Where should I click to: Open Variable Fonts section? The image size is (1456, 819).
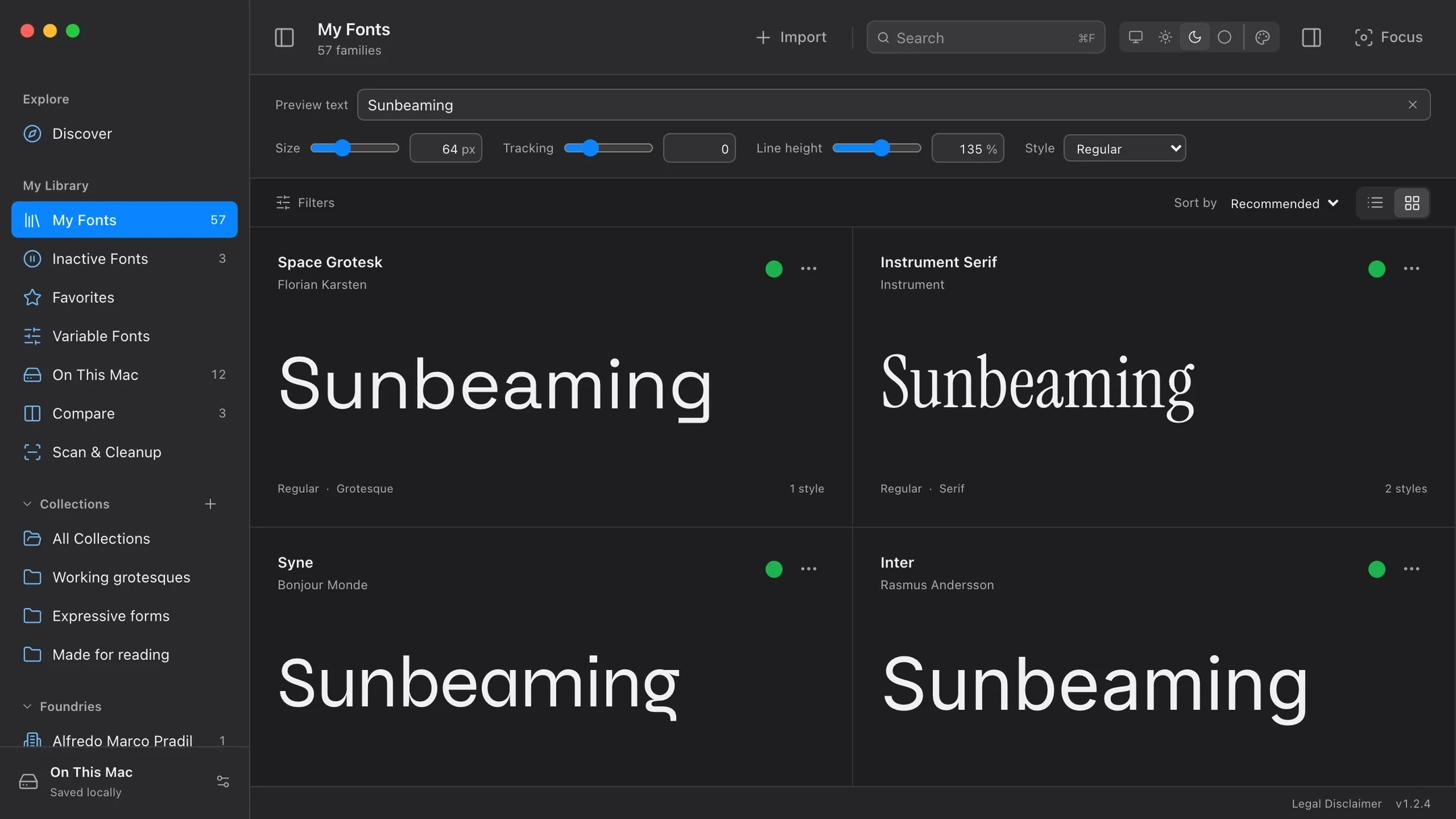[x=125, y=336]
